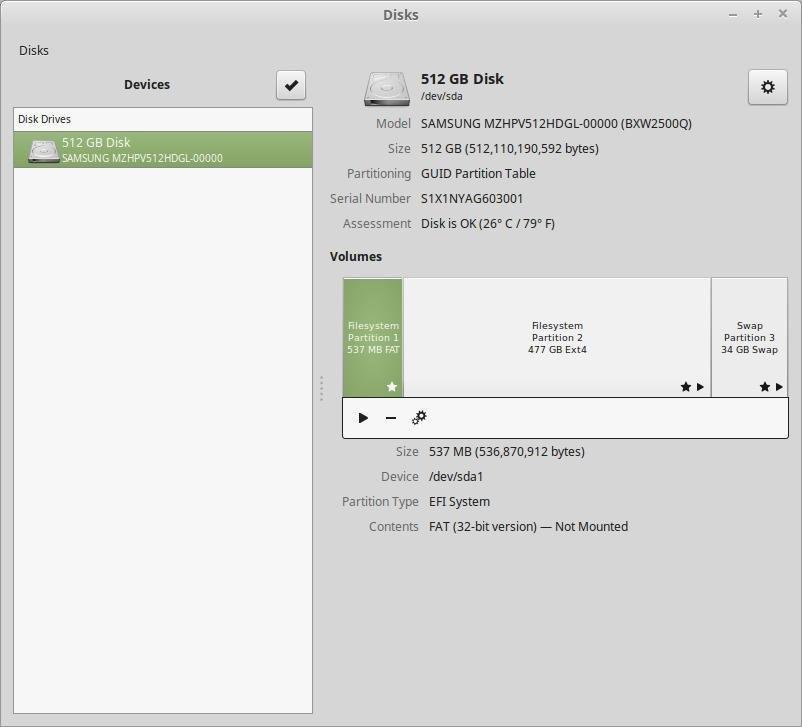Image resolution: width=802 pixels, height=727 pixels.
Task: Click the 512 GB Disk drive icon in header
Action: point(387,89)
